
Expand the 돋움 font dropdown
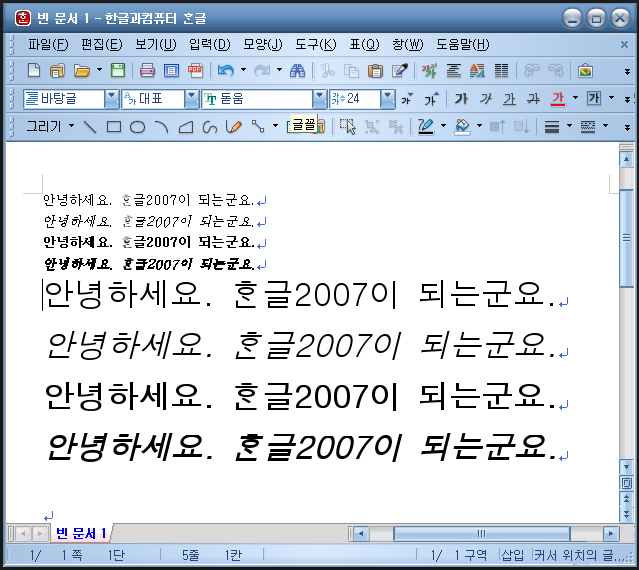click(x=320, y=98)
